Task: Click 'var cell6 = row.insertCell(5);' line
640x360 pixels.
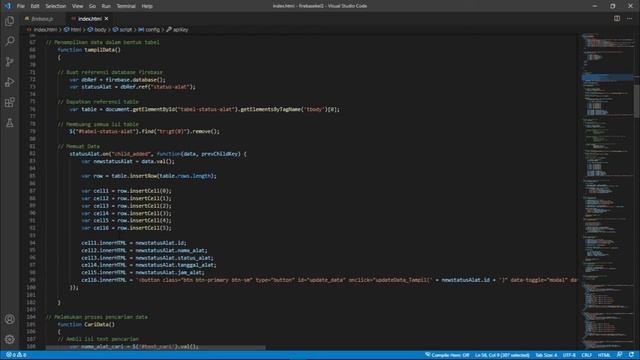Action: click(x=126, y=228)
